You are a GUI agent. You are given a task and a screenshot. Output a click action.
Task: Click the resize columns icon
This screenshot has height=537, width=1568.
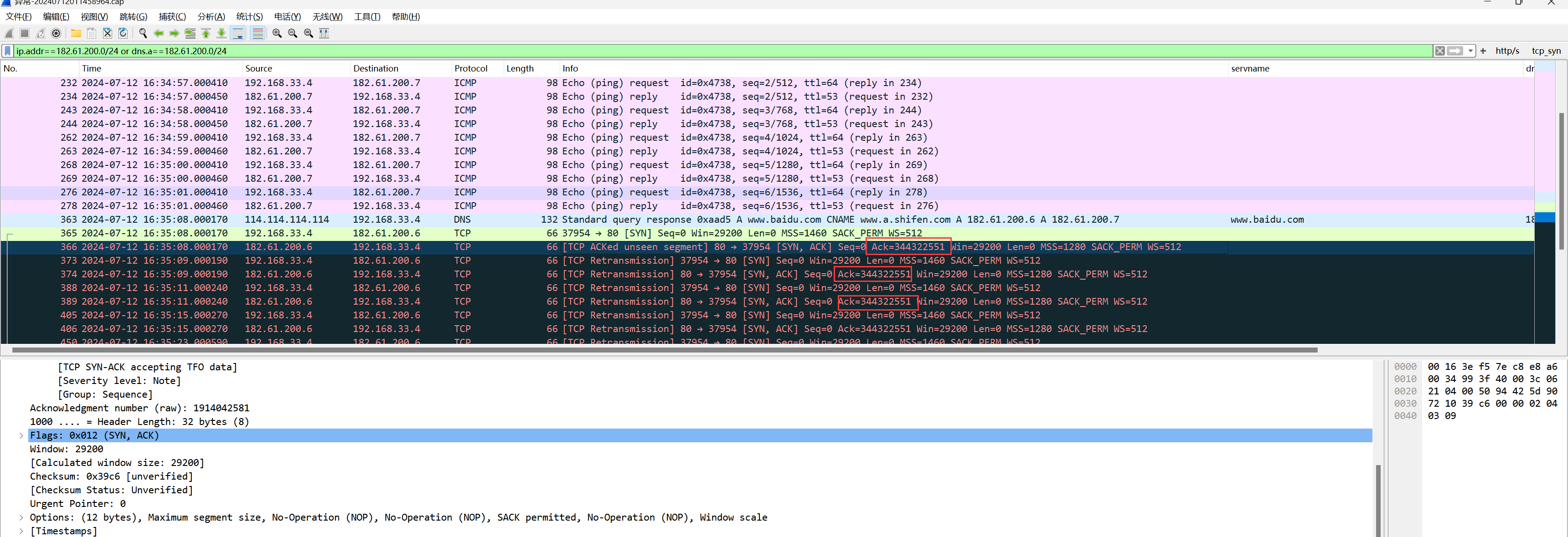click(325, 33)
